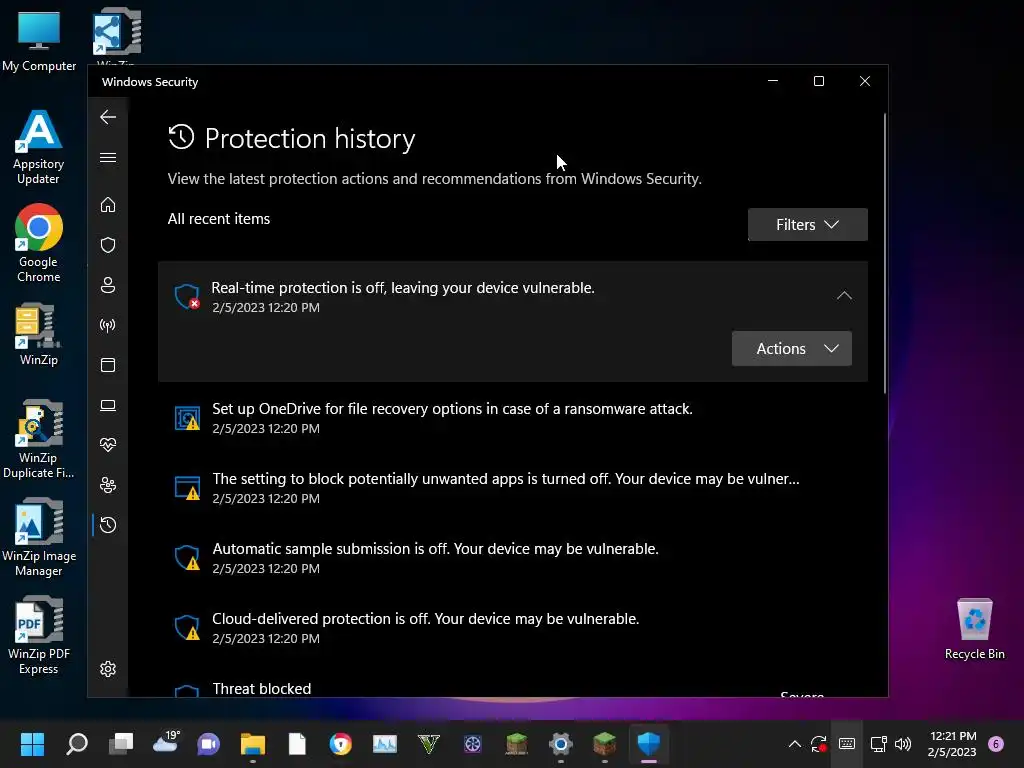The width and height of the screenshot is (1024, 768).
Task: Show hidden system tray icons chevron
Action: pos(794,744)
